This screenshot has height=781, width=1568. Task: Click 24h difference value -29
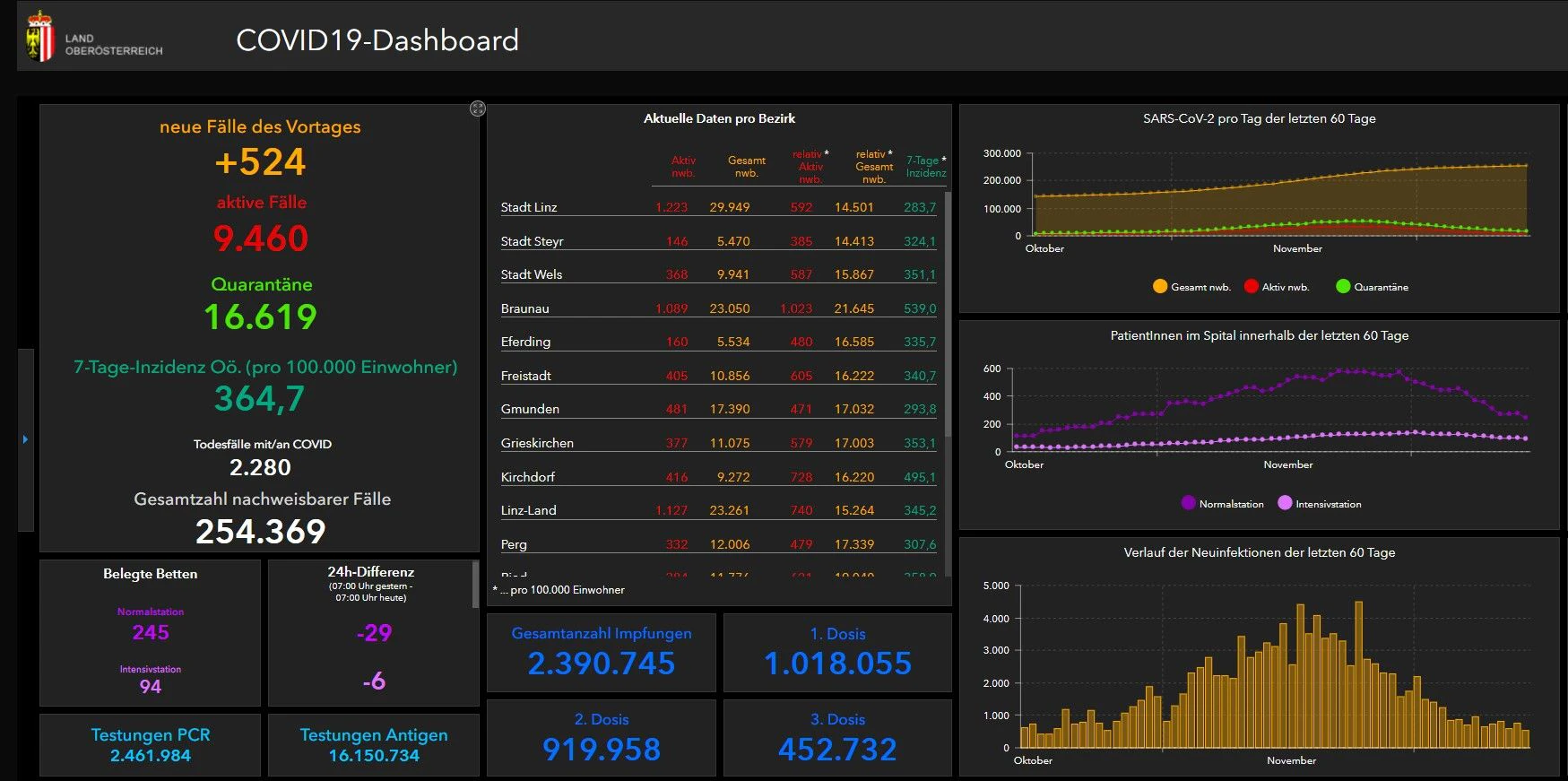[374, 633]
